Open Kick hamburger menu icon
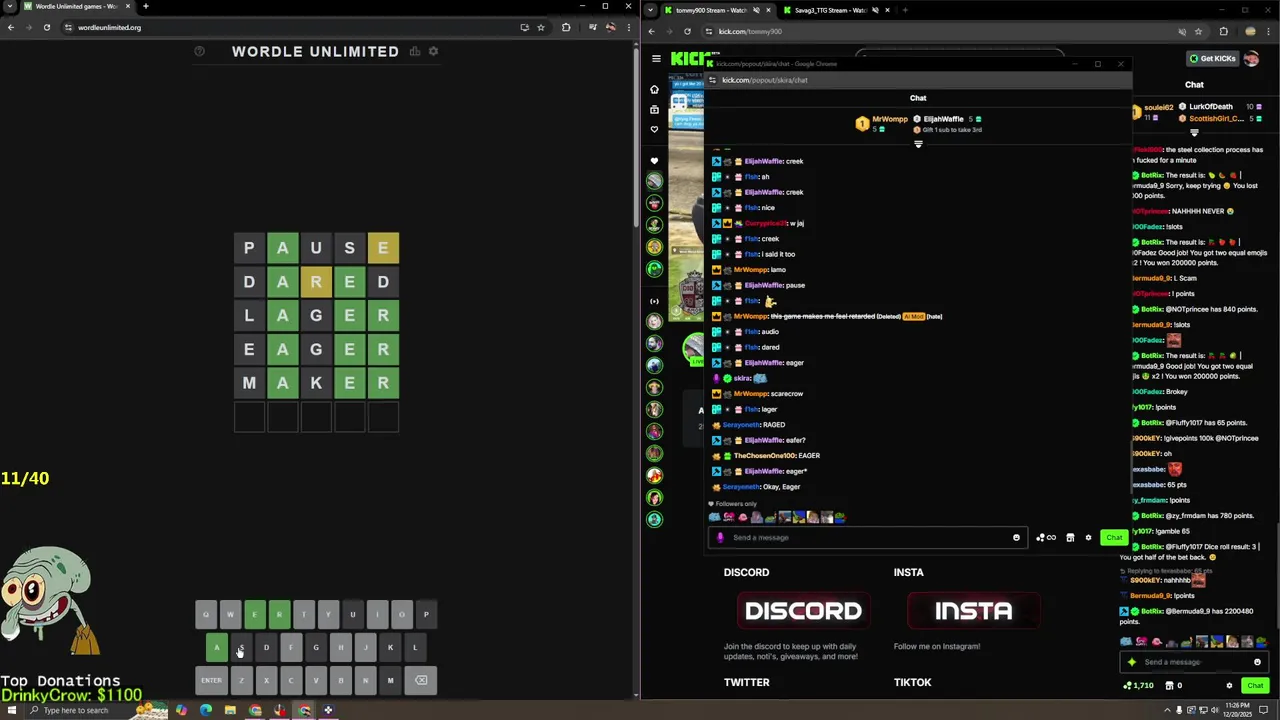This screenshot has width=1280, height=720. (656, 58)
